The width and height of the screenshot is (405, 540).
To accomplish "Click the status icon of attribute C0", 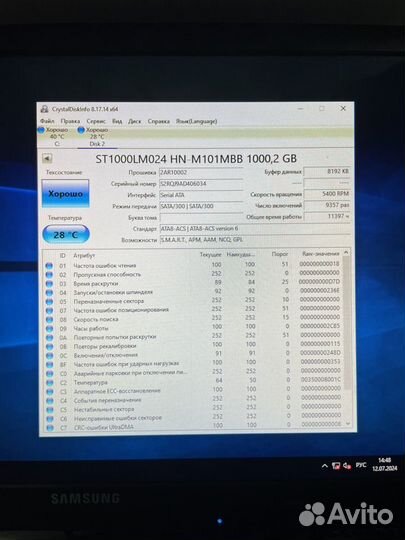I will [x=50, y=374].
